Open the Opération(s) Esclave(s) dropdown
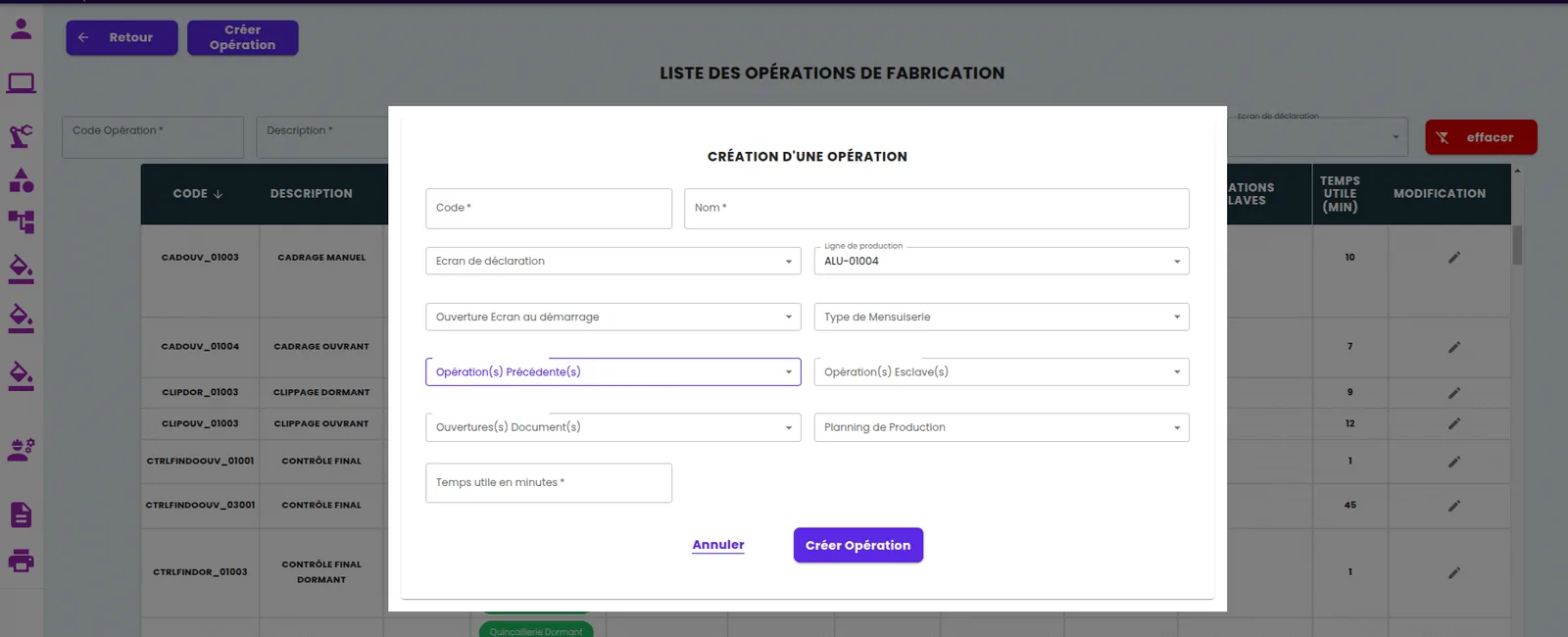The height and width of the screenshot is (637, 1568). click(x=1002, y=371)
